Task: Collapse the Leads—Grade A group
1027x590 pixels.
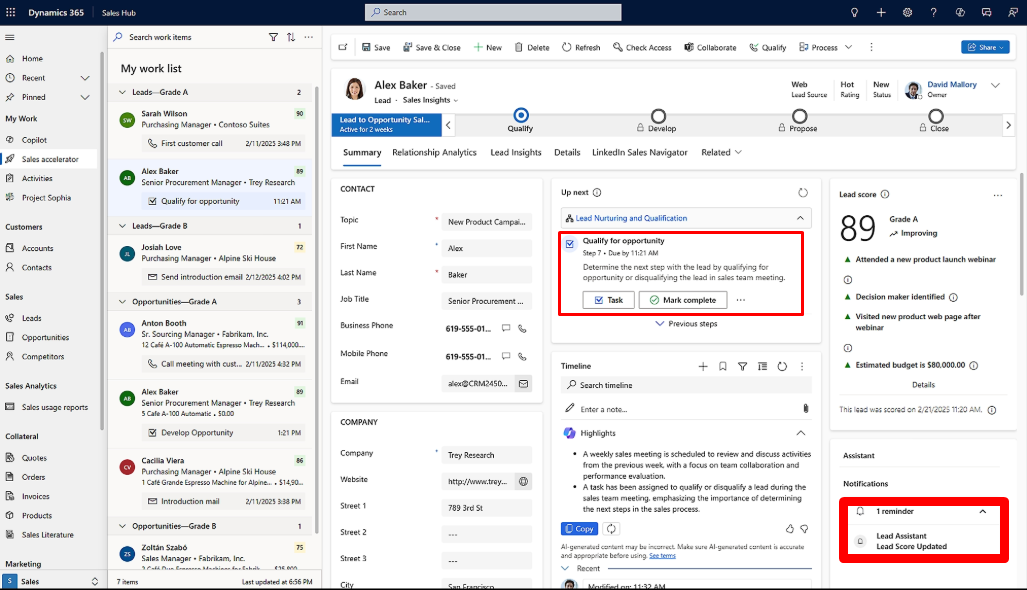Action: click(x=124, y=92)
